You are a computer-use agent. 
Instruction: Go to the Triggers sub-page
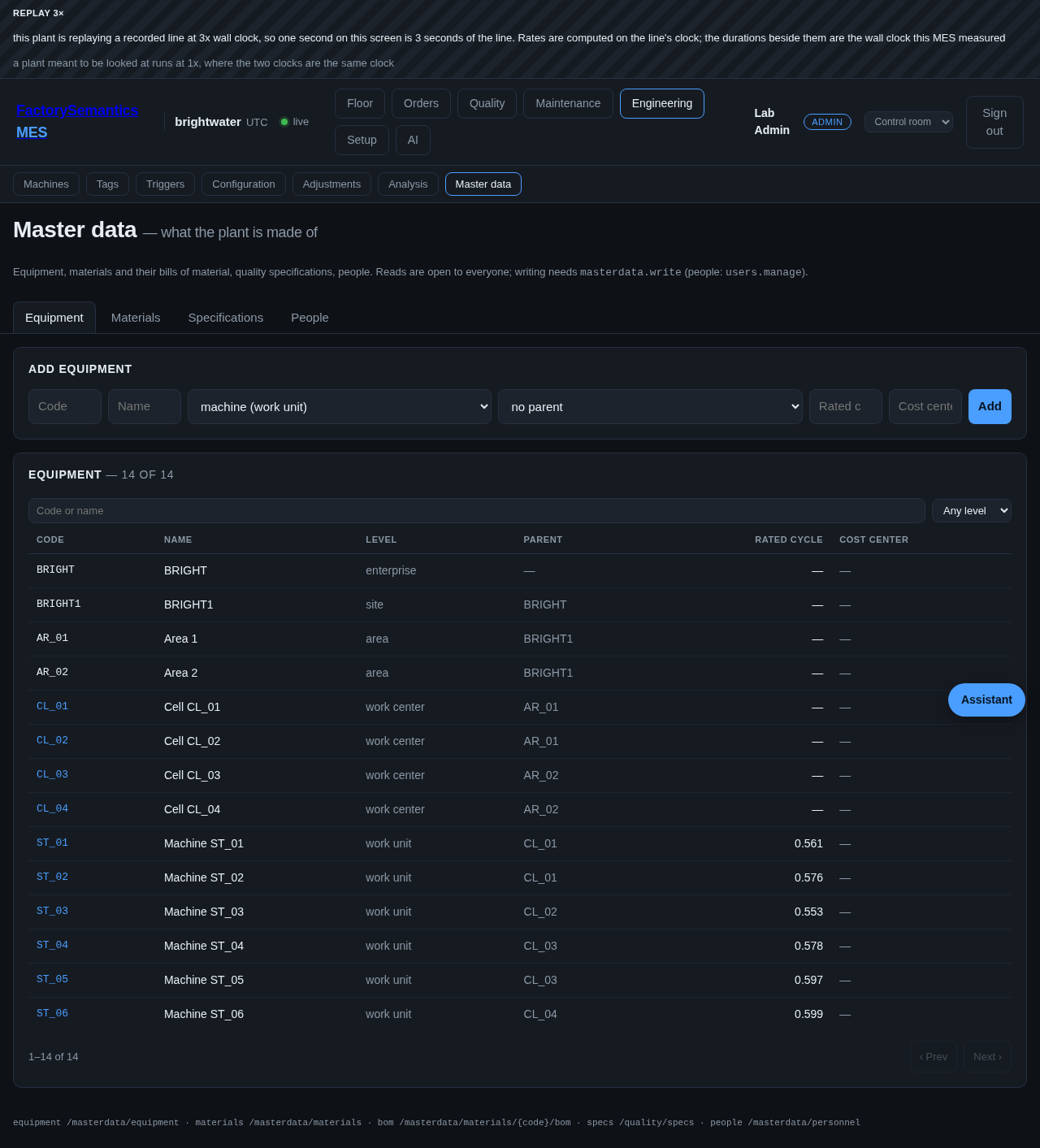coord(165,184)
